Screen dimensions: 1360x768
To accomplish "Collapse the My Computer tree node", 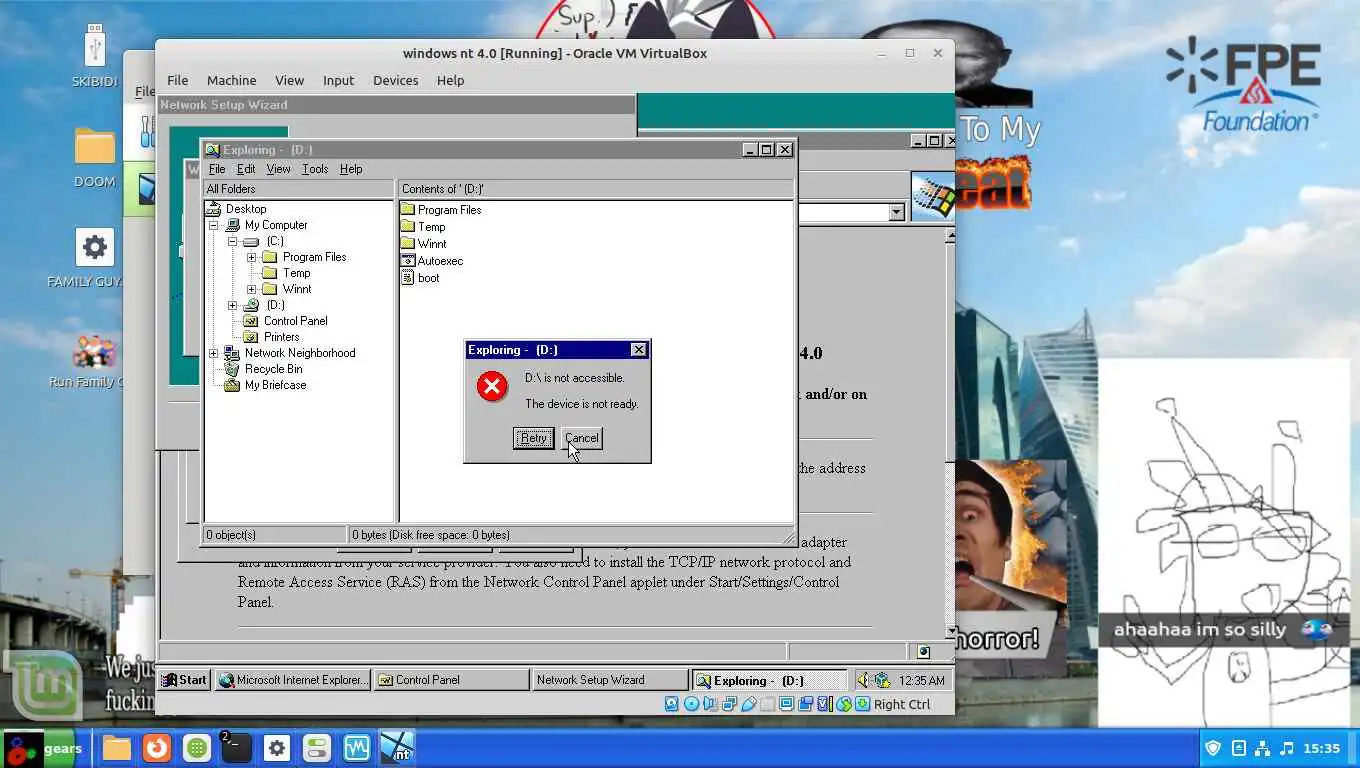I will (x=213, y=225).
